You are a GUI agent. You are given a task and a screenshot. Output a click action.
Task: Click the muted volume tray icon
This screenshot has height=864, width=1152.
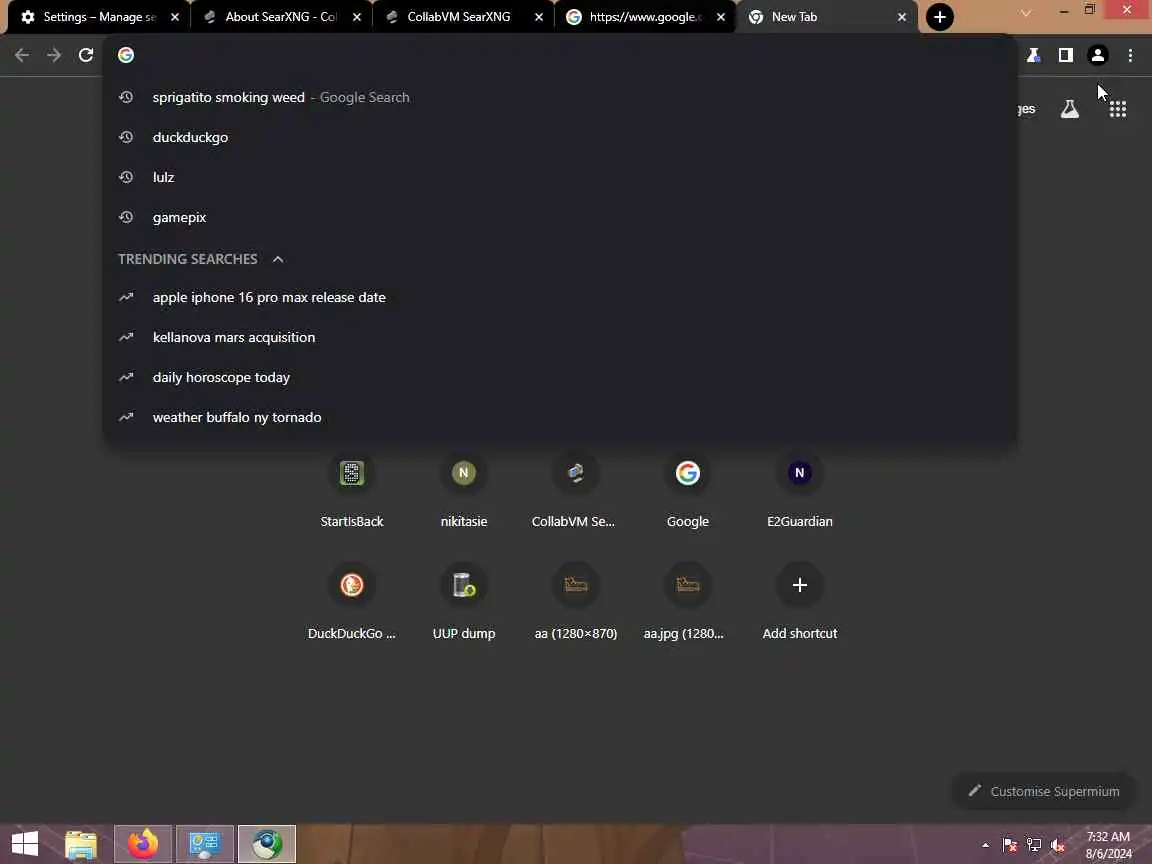[1058, 845]
